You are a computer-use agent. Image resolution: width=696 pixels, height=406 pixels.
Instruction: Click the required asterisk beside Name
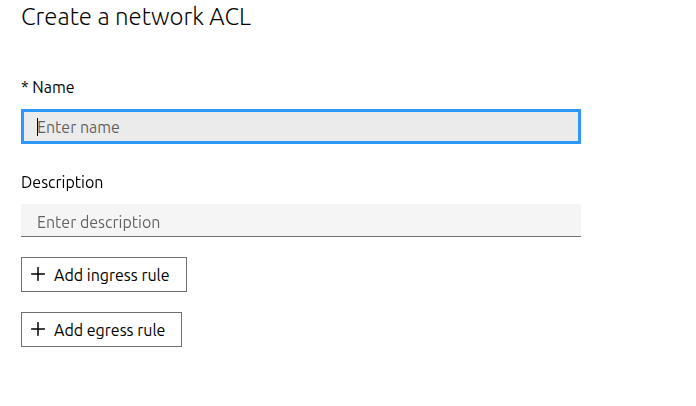(25, 88)
